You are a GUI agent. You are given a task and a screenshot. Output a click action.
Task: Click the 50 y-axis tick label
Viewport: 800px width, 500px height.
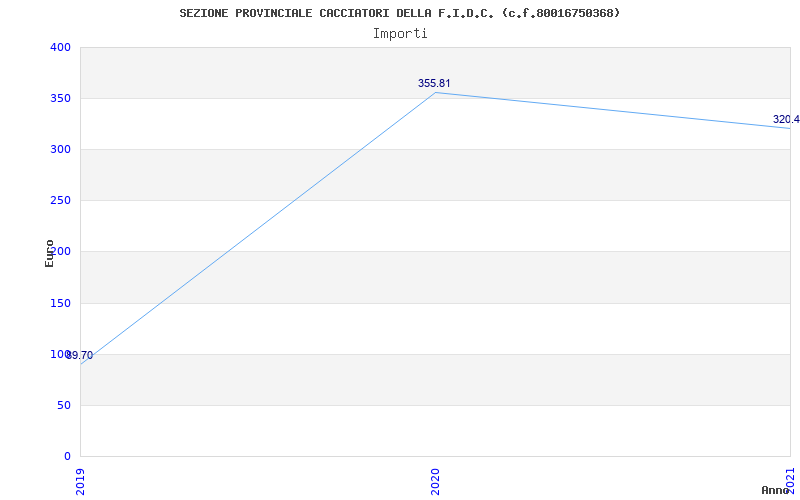click(x=64, y=406)
